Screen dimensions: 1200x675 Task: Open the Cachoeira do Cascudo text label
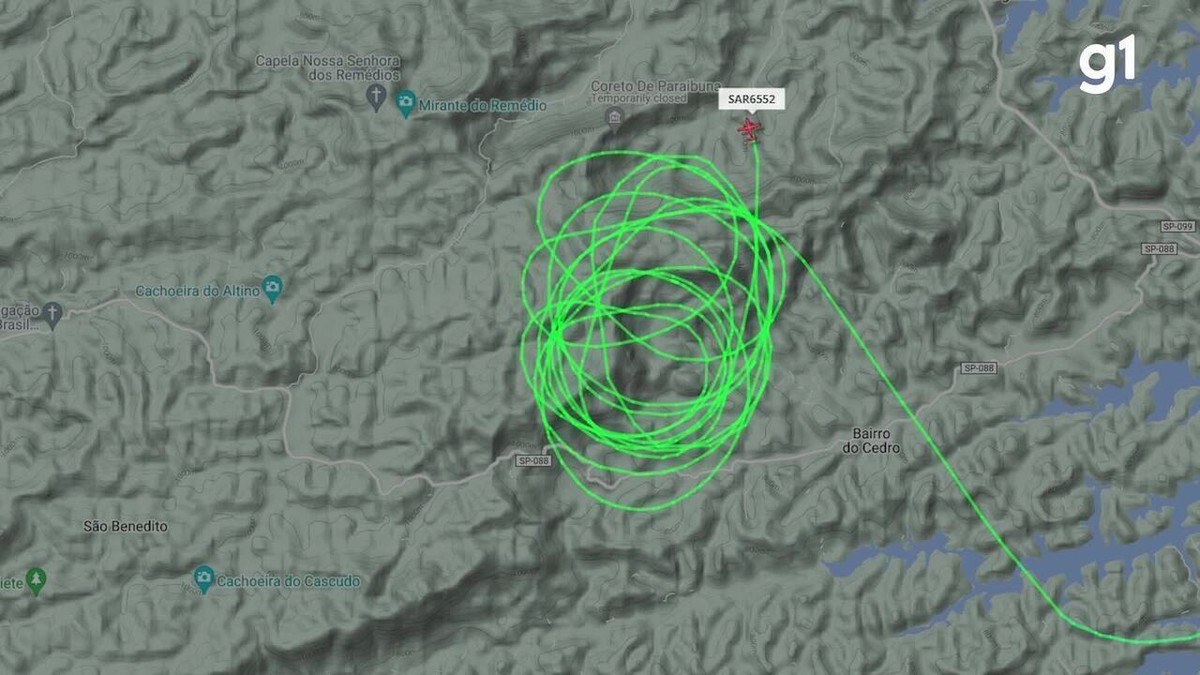tap(289, 581)
